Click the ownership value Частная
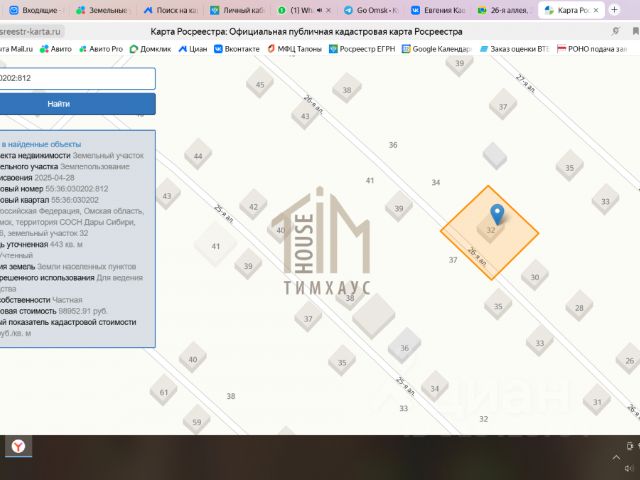The width and height of the screenshot is (640, 480). point(67,300)
